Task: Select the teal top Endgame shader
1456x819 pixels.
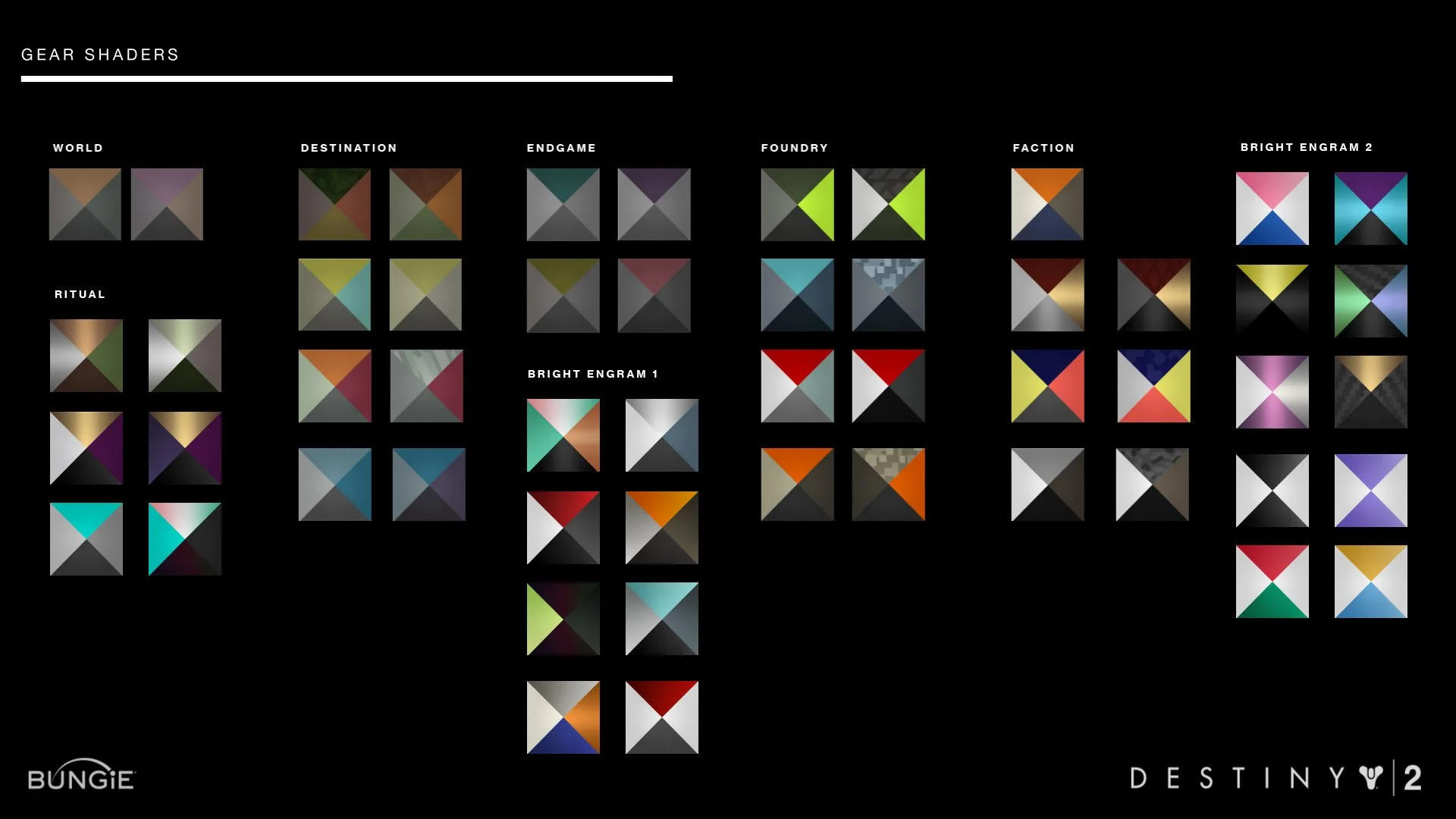Action: [x=563, y=205]
